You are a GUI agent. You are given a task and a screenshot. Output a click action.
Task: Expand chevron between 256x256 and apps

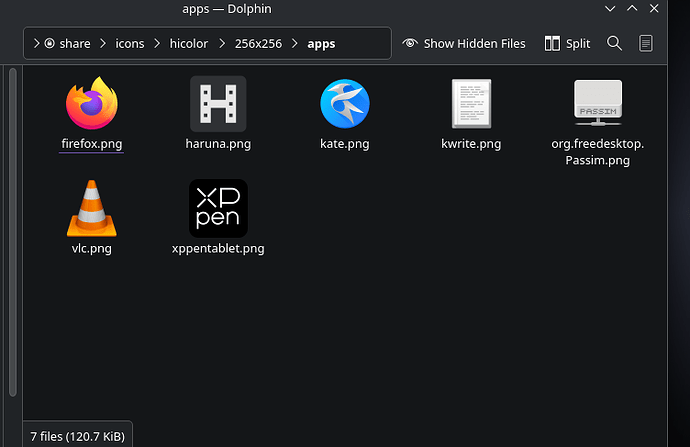pos(295,43)
